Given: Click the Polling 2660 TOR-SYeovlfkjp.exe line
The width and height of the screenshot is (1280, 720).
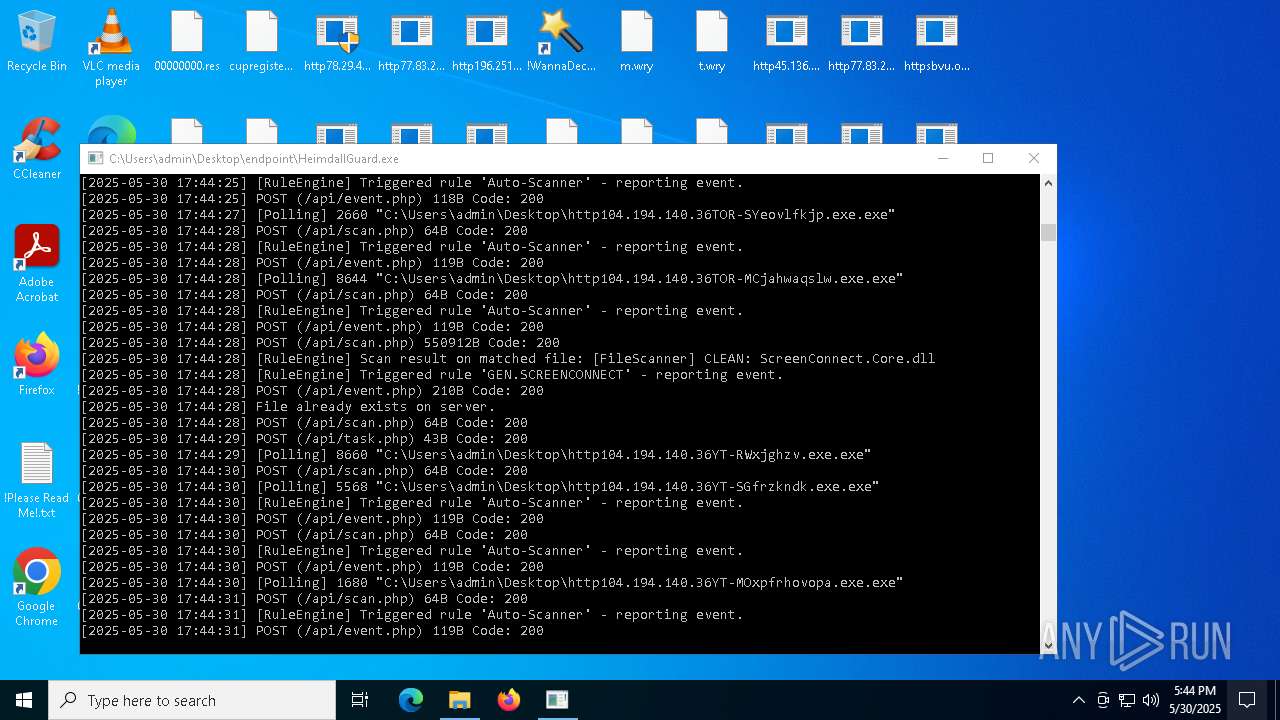Looking at the screenshot, I should pos(488,215).
